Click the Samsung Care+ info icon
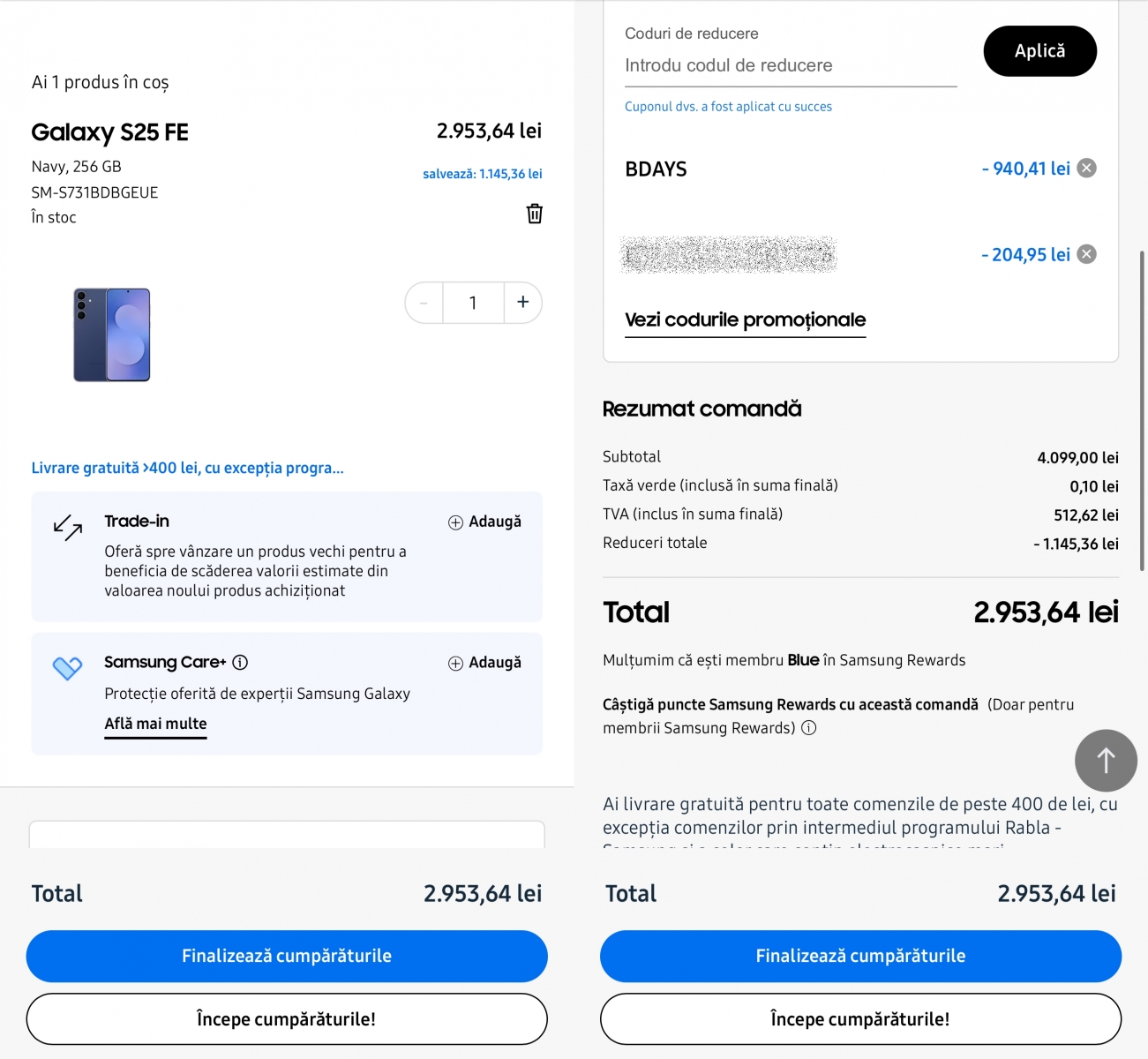The height and width of the screenshot is (1059, 1148). point(240,662)
